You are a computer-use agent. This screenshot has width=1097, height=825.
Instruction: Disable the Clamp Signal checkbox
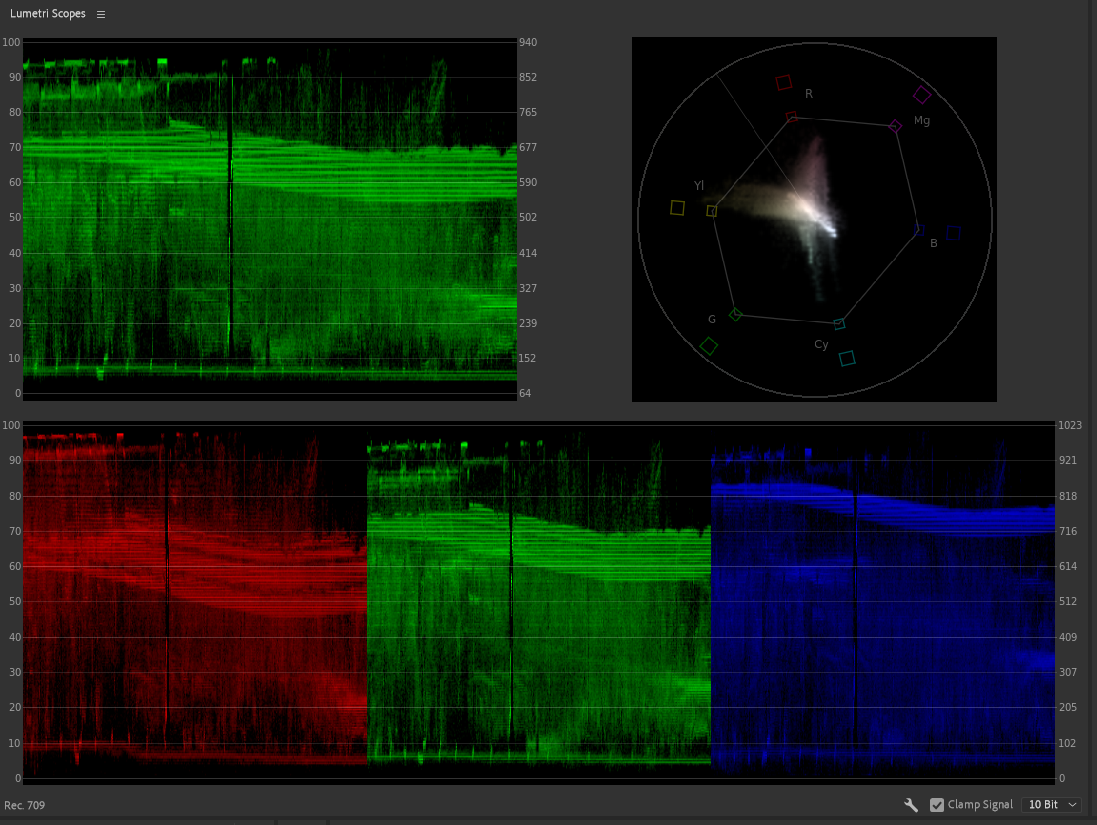pyautogui.click(x=937, y=804)
